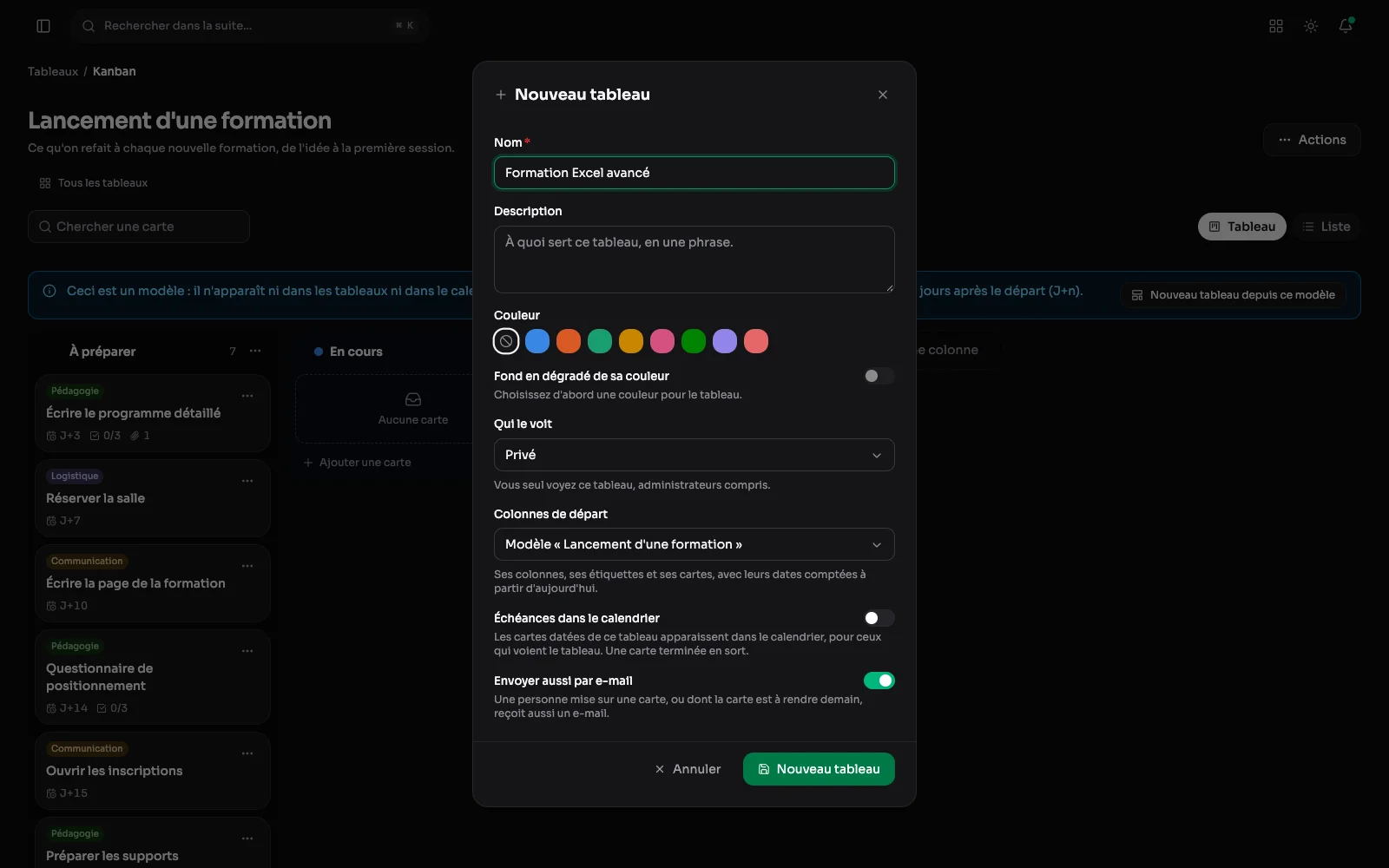Click Ajouter une carte in En cours
Viewport: 1389px width, 868px height.
click(x=357, y=463)
